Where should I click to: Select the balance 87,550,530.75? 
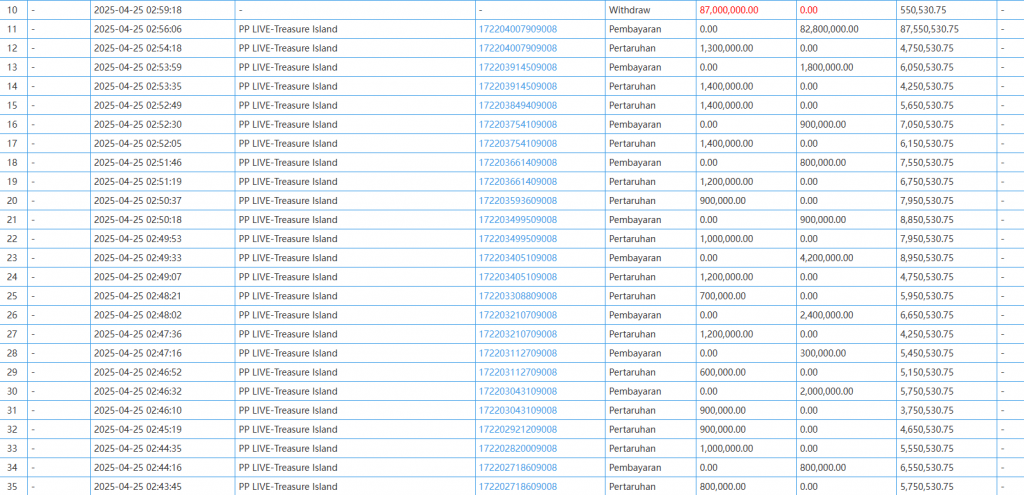click(x=929, y=29)
